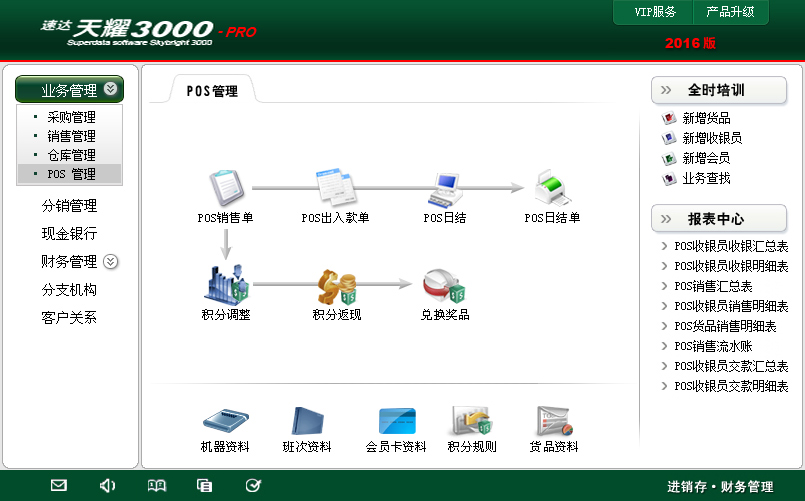
Task: Open the POS销售流水账 report
Action: point(713,346)
